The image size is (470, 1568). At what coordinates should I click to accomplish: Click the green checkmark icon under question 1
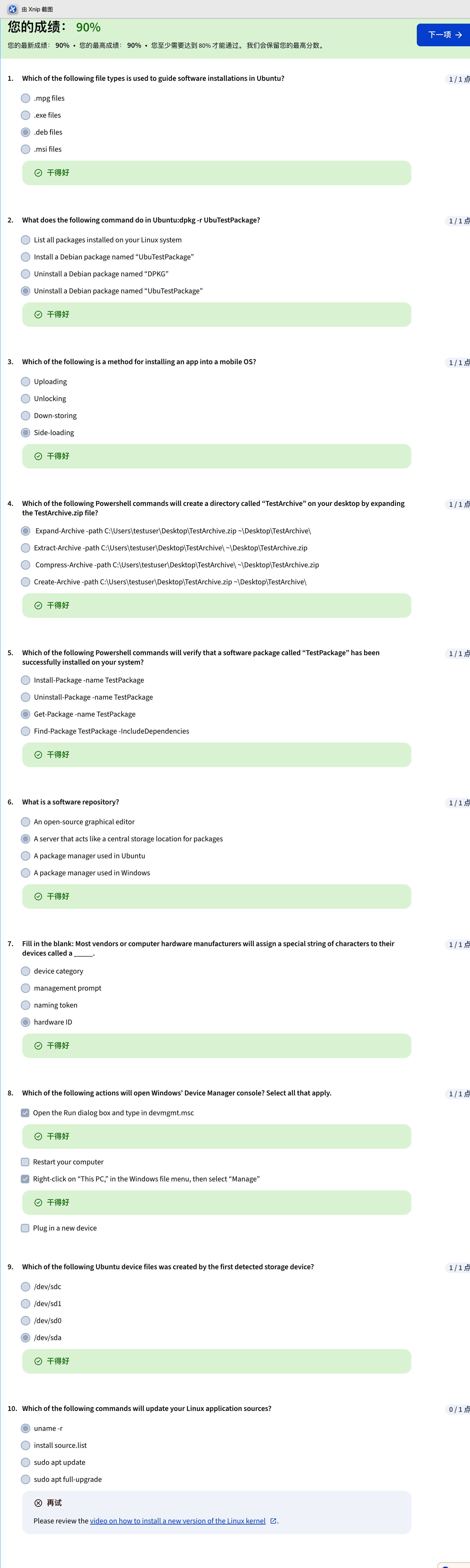point(38,173)
